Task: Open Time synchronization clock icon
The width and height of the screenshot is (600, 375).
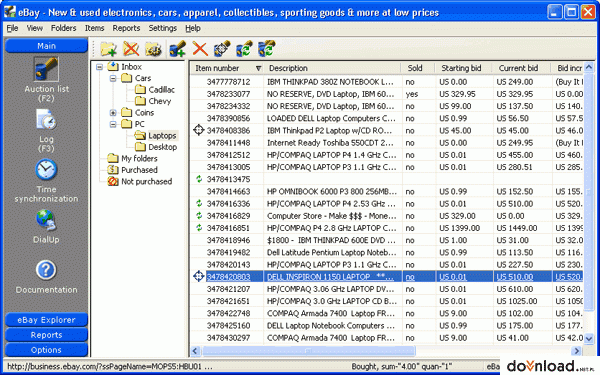Action: (46, 170)
